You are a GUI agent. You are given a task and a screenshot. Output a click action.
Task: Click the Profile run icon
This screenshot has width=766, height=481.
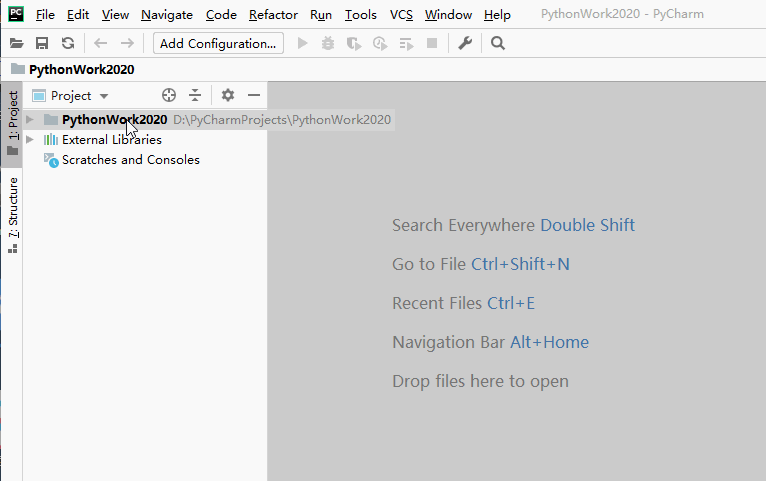pos(380,43)
